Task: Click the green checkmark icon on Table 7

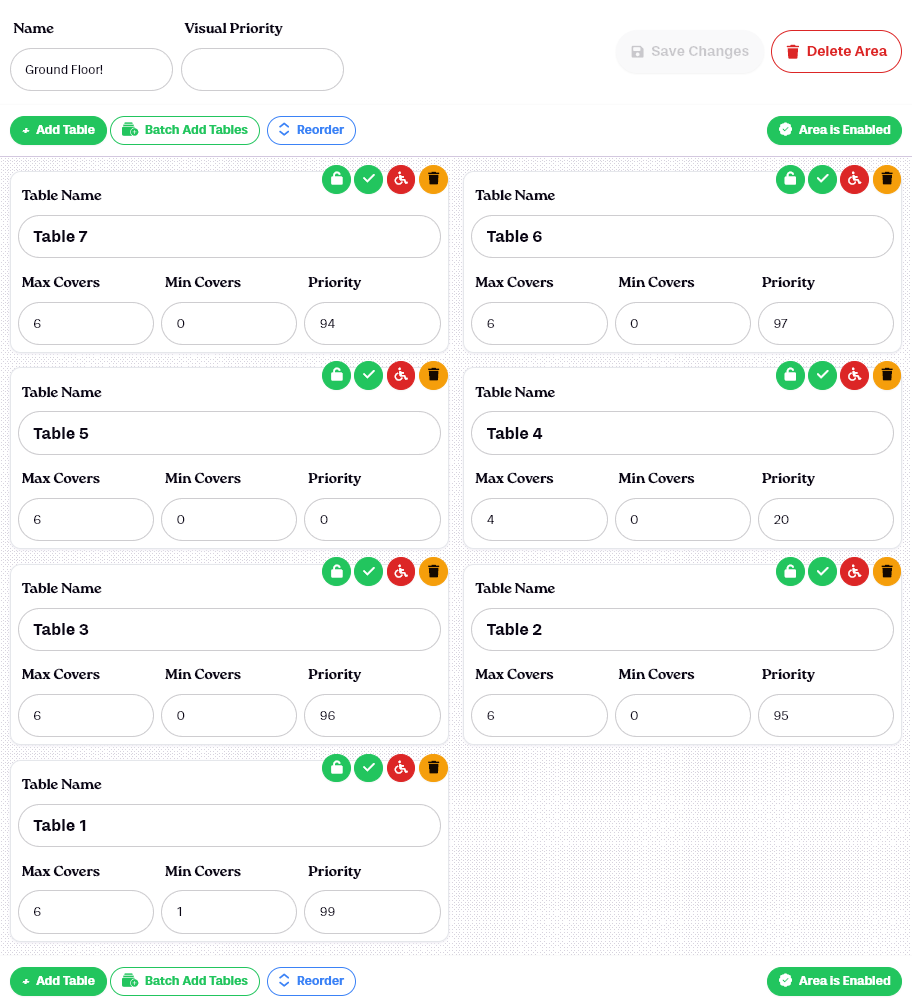Action: pyautogui.click(x=369, y=180)
